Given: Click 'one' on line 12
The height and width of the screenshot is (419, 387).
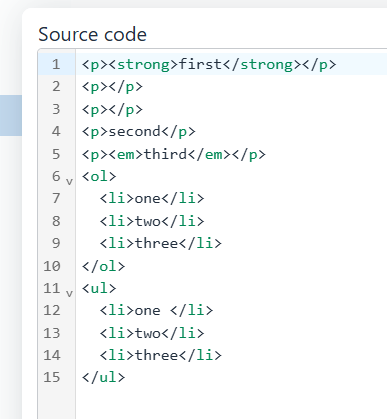Looking at the screenshot, I should (x=148, y=311).
